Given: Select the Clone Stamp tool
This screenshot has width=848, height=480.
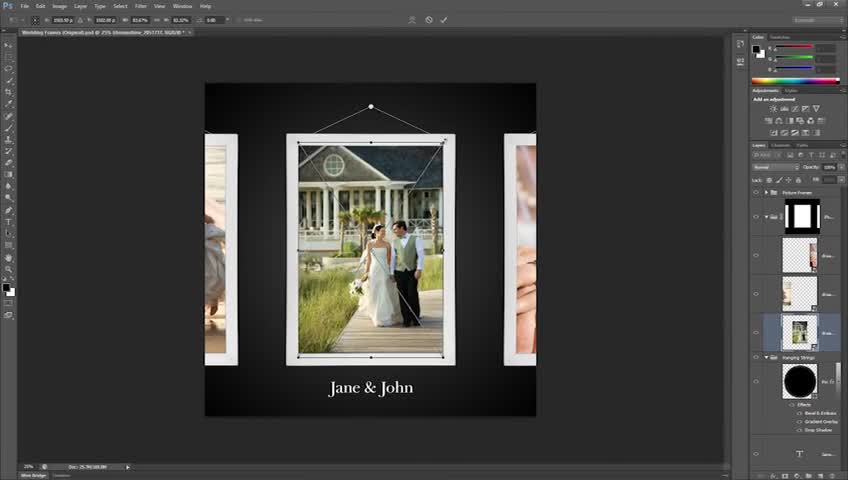Looking at the screenshot, I should [x=8, y=139].
